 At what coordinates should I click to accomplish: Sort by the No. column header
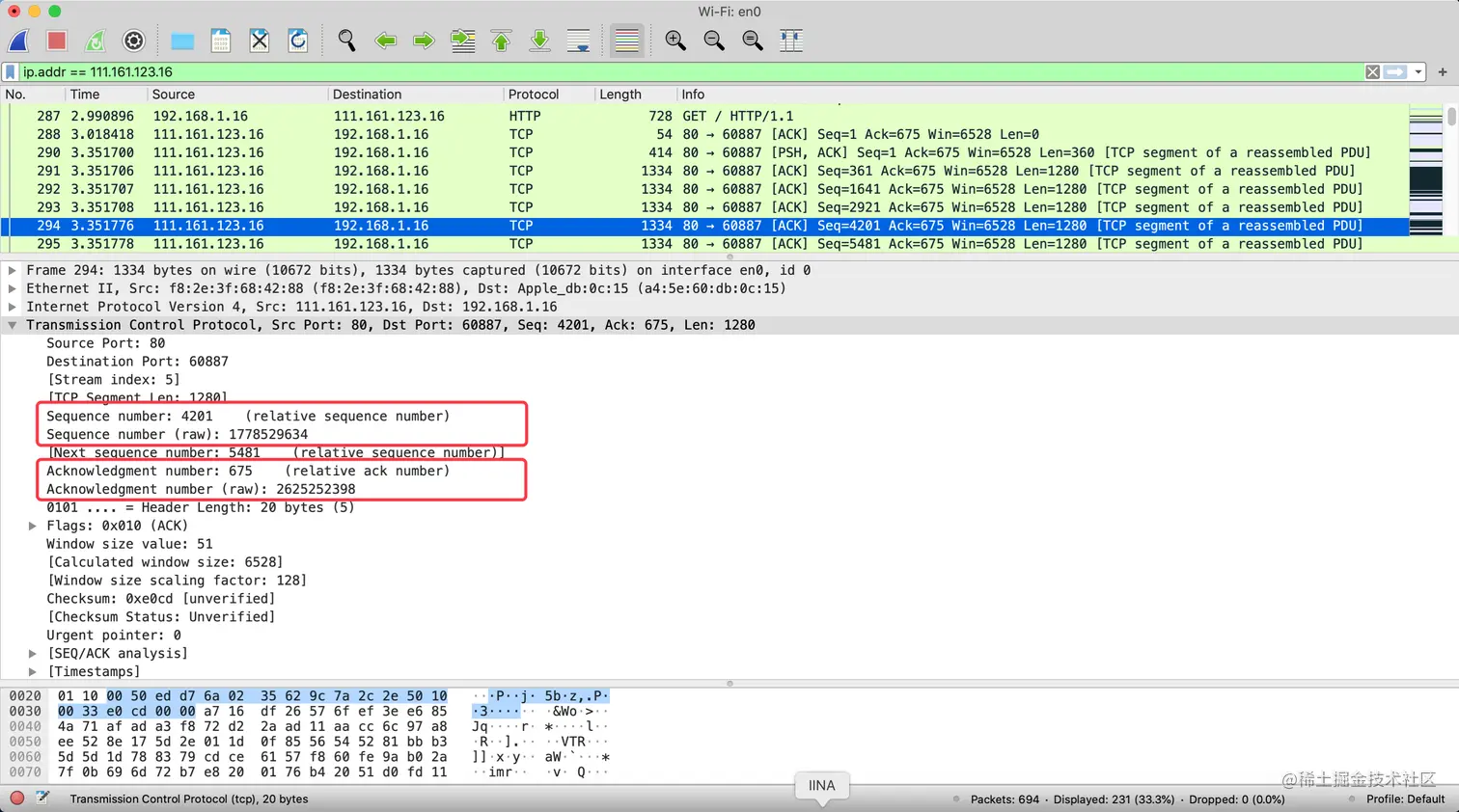point(32,95)
